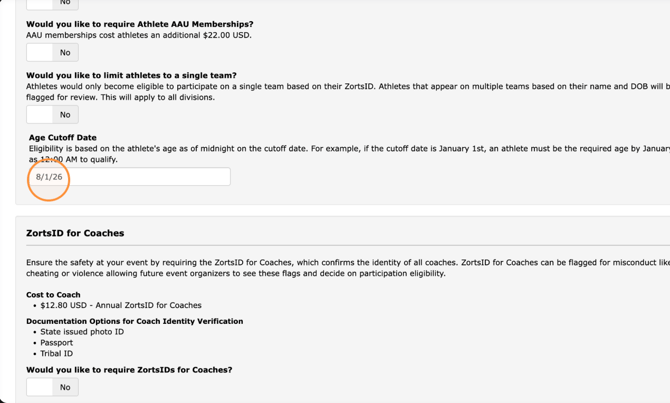
Task: Click the limit athletes to single team question
Action: click(131, 75)
